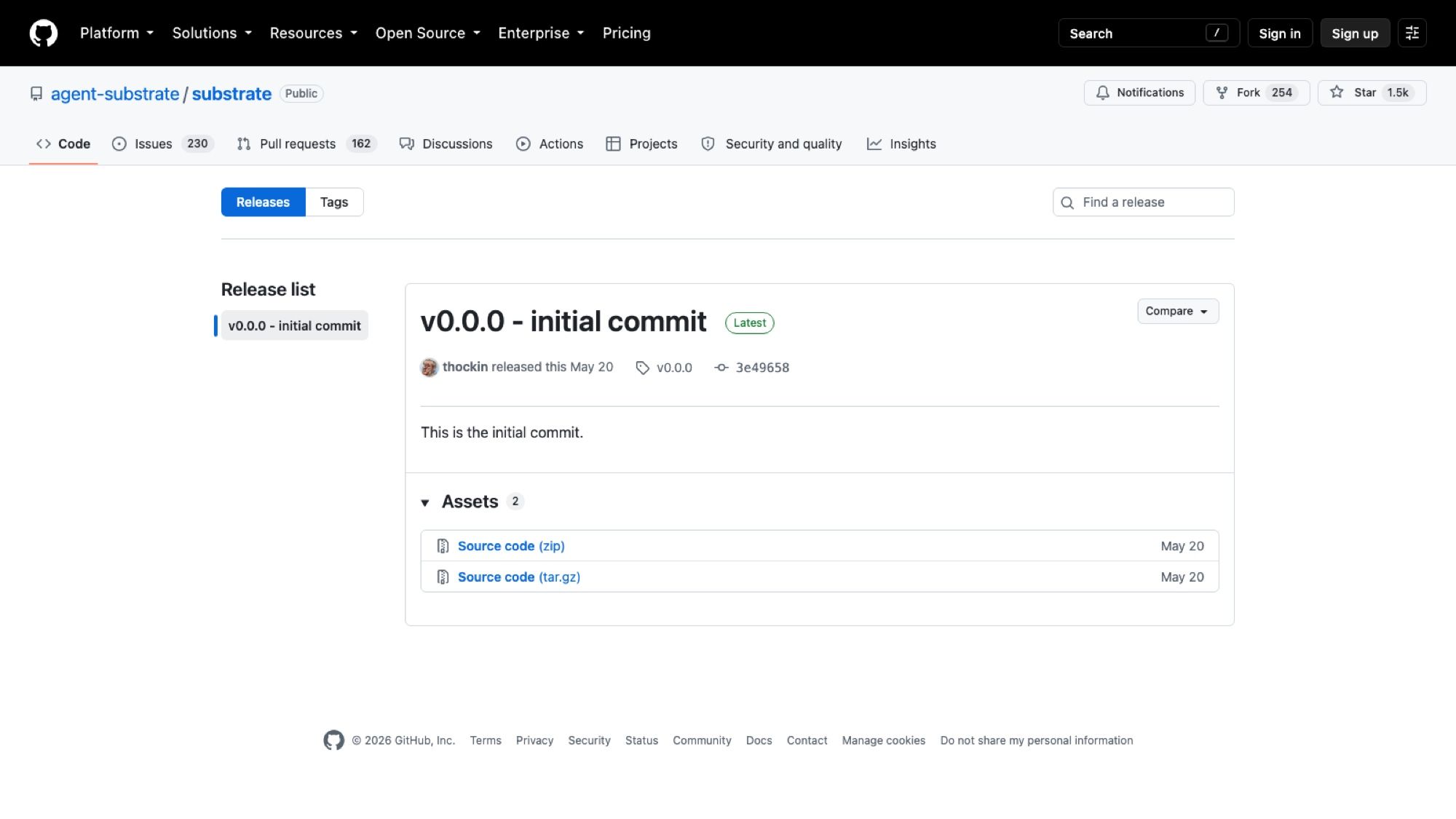Click the slash shortcut key in Search
Viewport: 1456px width, 819px height.
click(x=1216, y=33)
